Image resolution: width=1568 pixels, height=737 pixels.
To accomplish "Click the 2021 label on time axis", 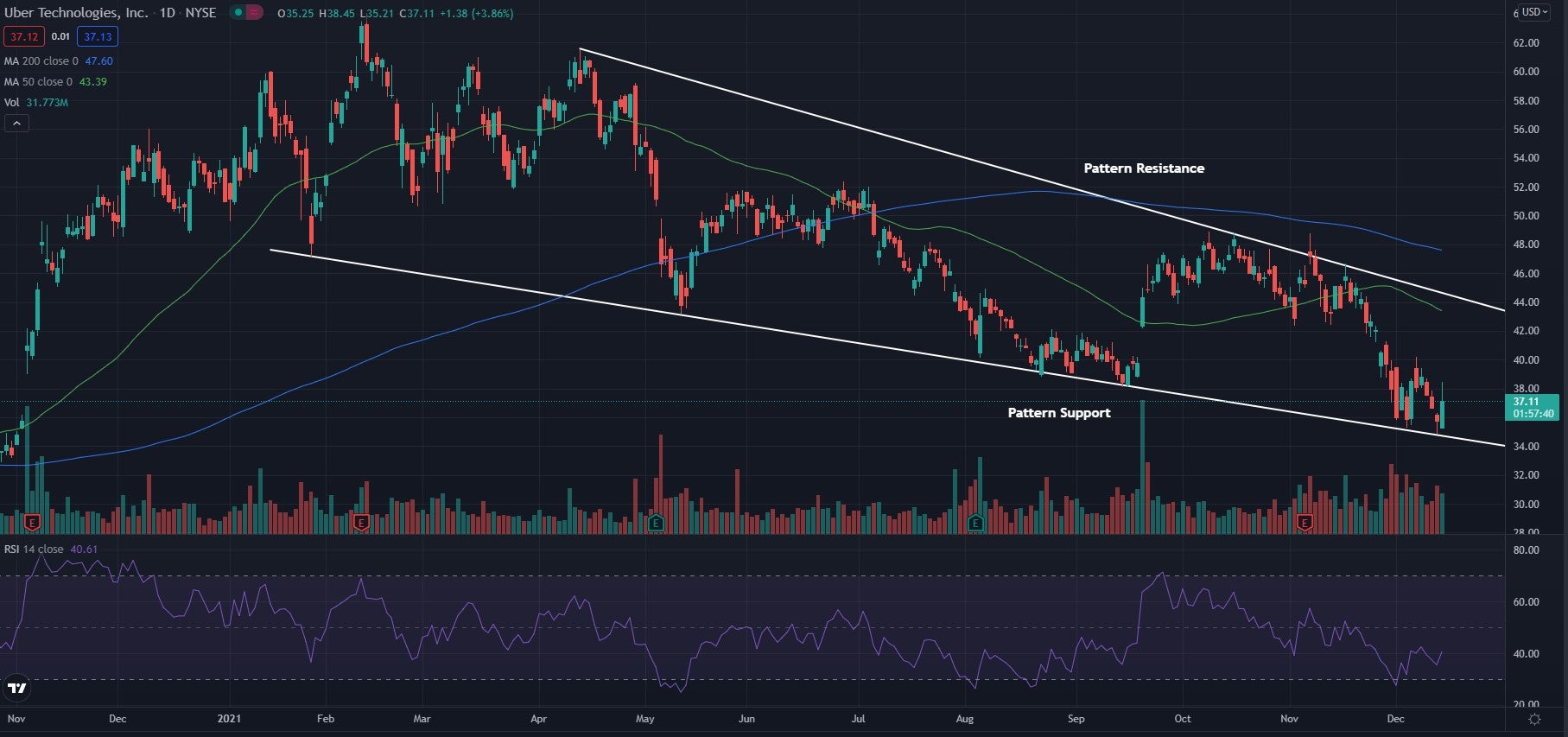I will [x=229, y=719].
